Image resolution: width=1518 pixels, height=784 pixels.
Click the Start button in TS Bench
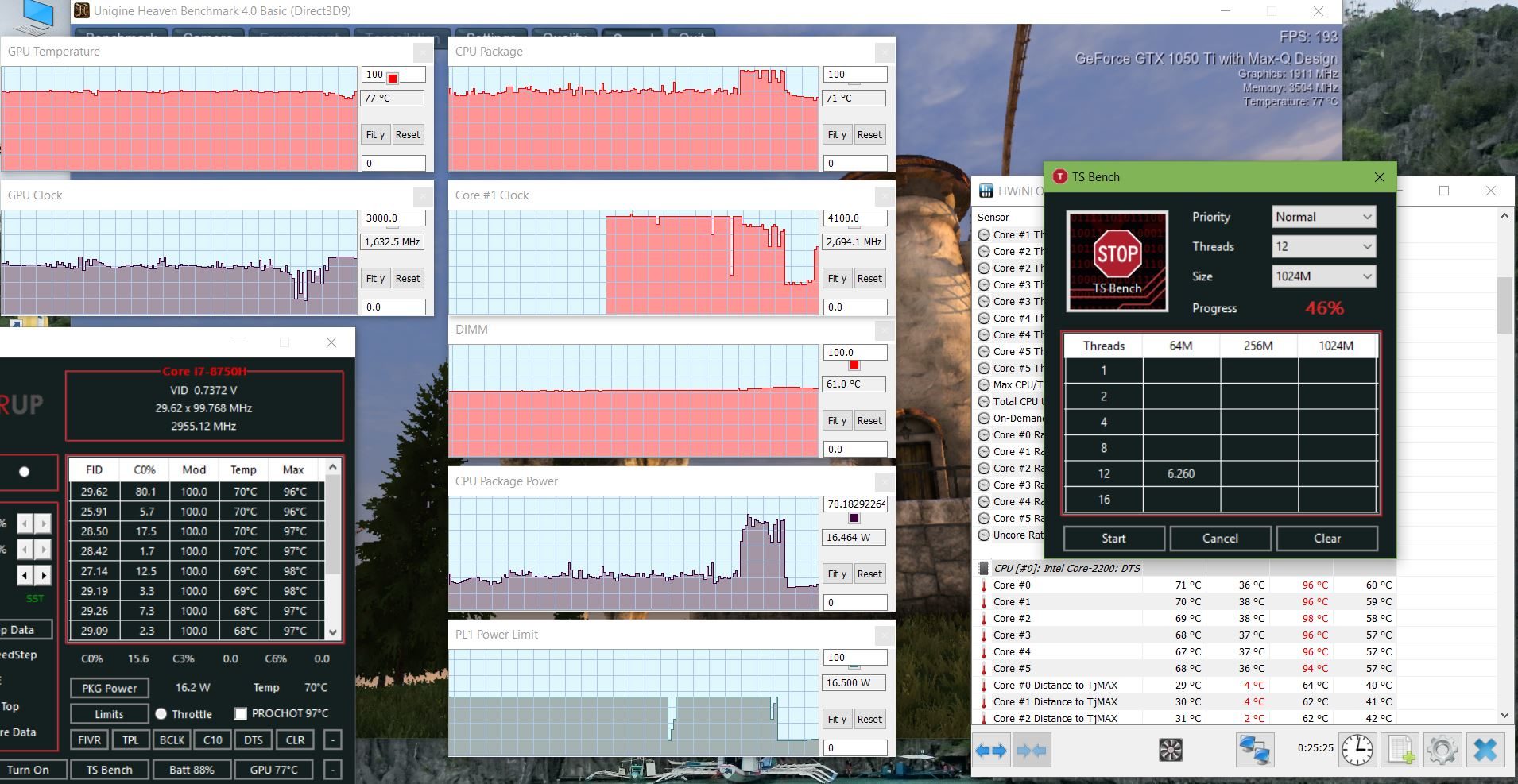[x=1113, y=538]
